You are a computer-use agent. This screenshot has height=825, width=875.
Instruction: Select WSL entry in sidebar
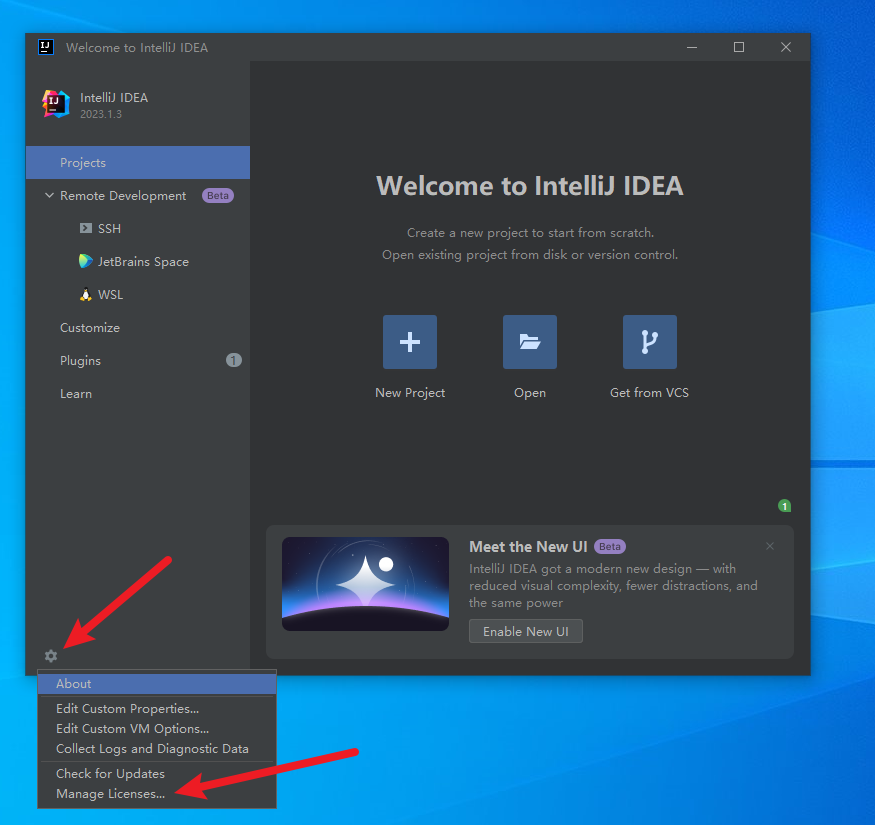(x=138, y=294)
